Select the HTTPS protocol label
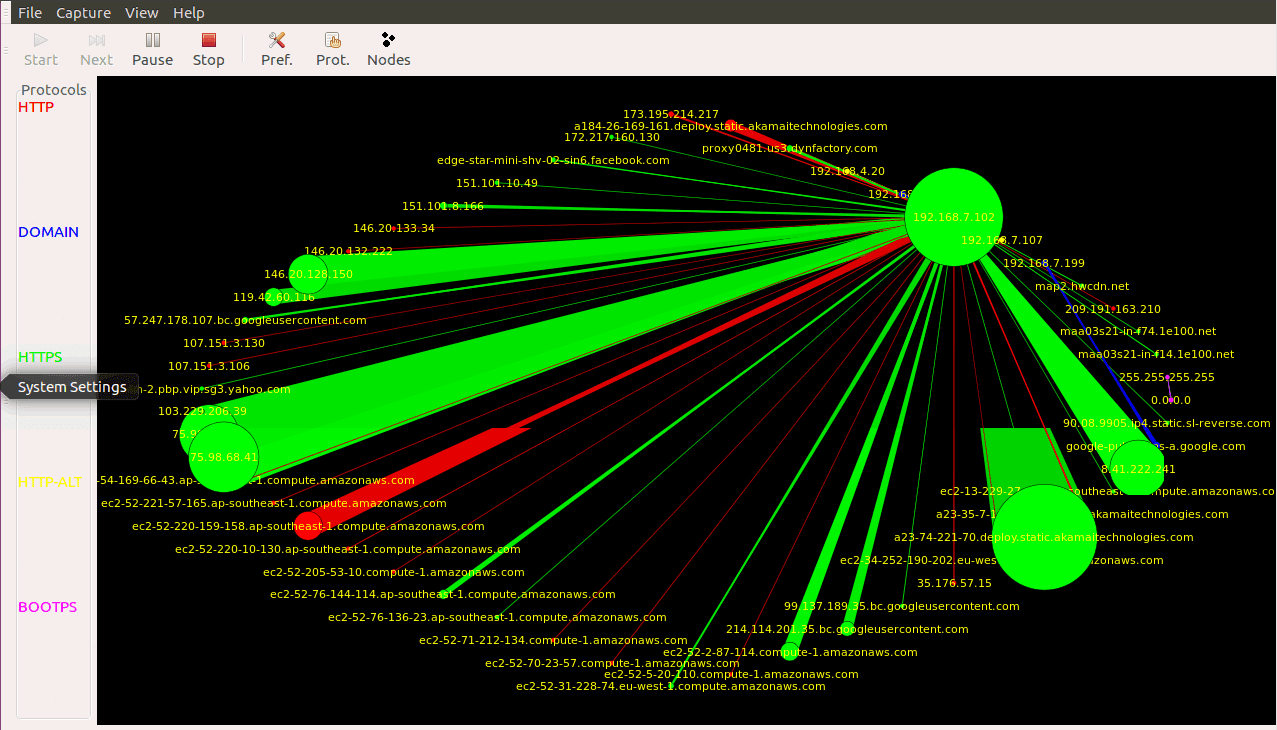 pos(40,356)
